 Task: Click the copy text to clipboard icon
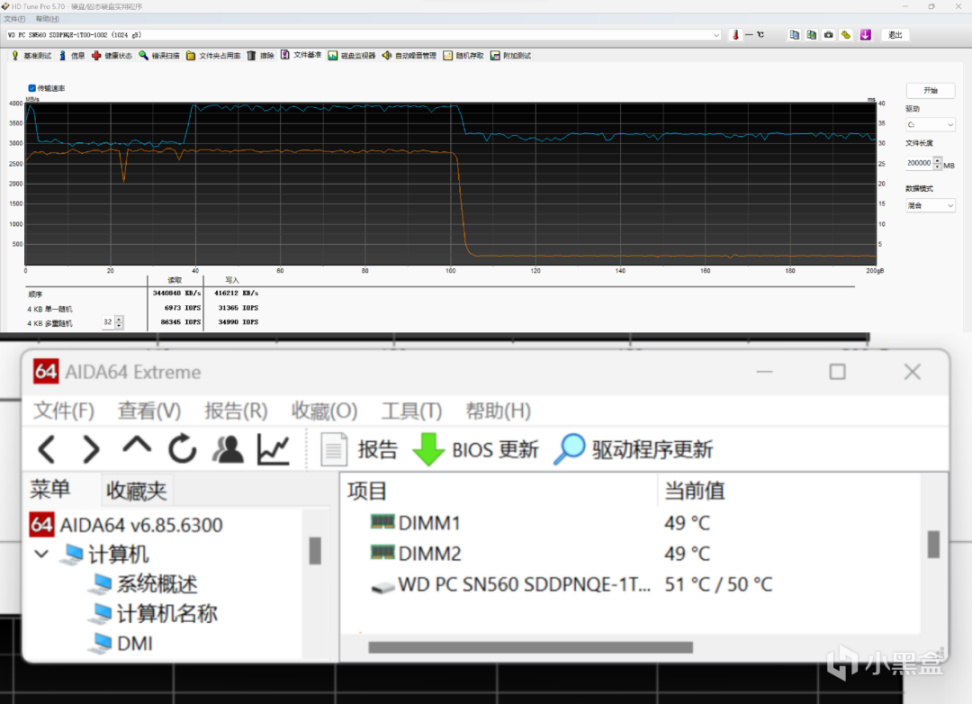click(x=794, y=35)
